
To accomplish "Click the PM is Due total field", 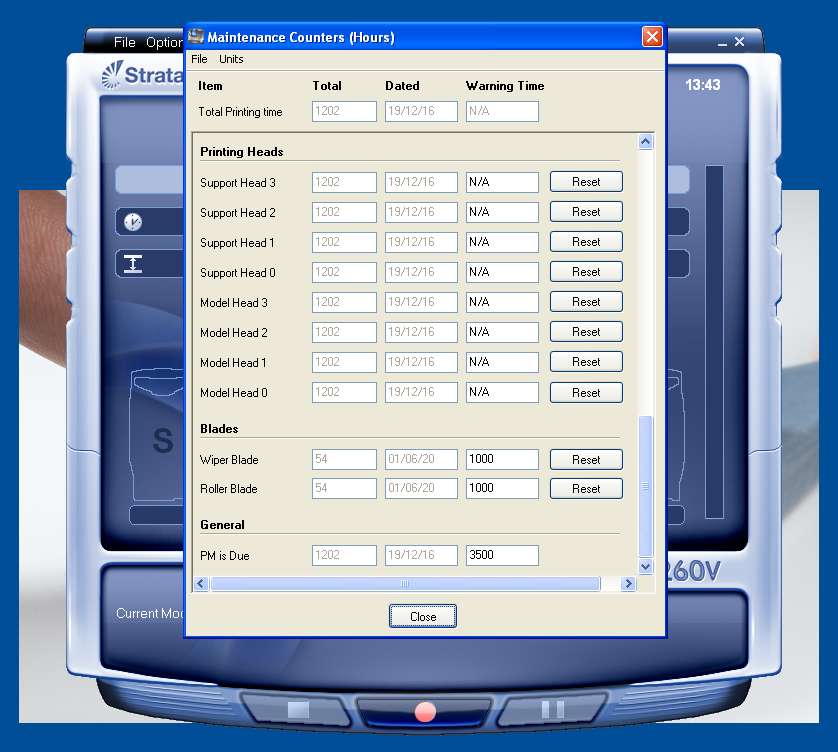I will (344, 555).
